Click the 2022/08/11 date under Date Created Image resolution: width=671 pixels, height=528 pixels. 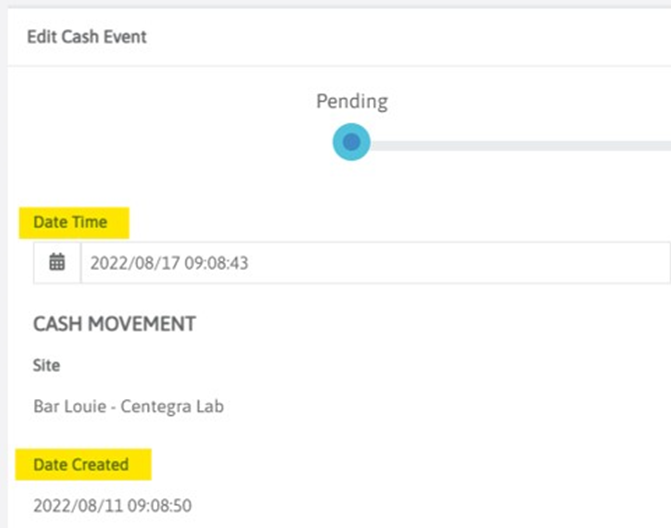click(x=70, y=505)
